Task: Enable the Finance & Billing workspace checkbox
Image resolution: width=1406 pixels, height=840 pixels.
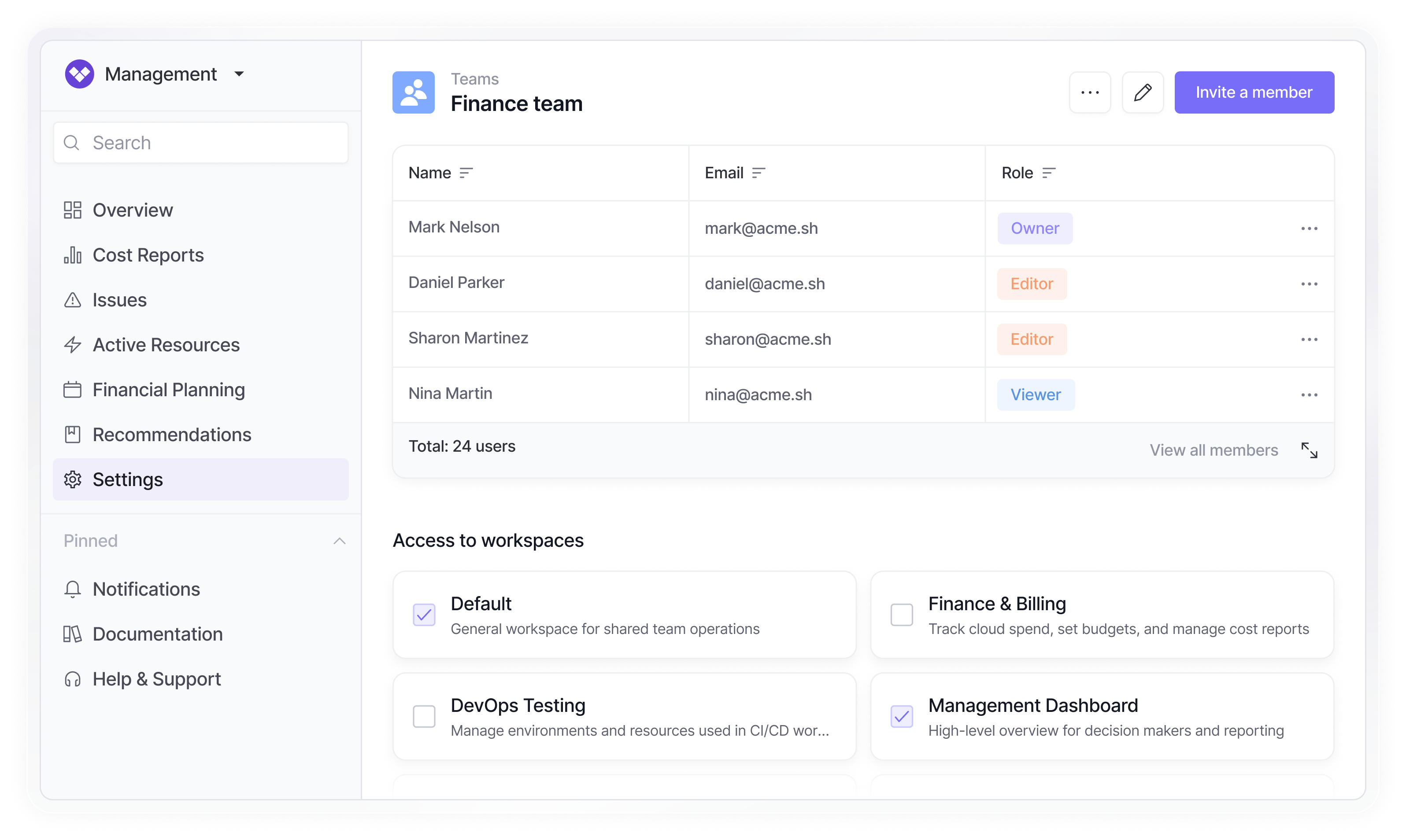Action: pyautogui.click(x=902, y=615)
